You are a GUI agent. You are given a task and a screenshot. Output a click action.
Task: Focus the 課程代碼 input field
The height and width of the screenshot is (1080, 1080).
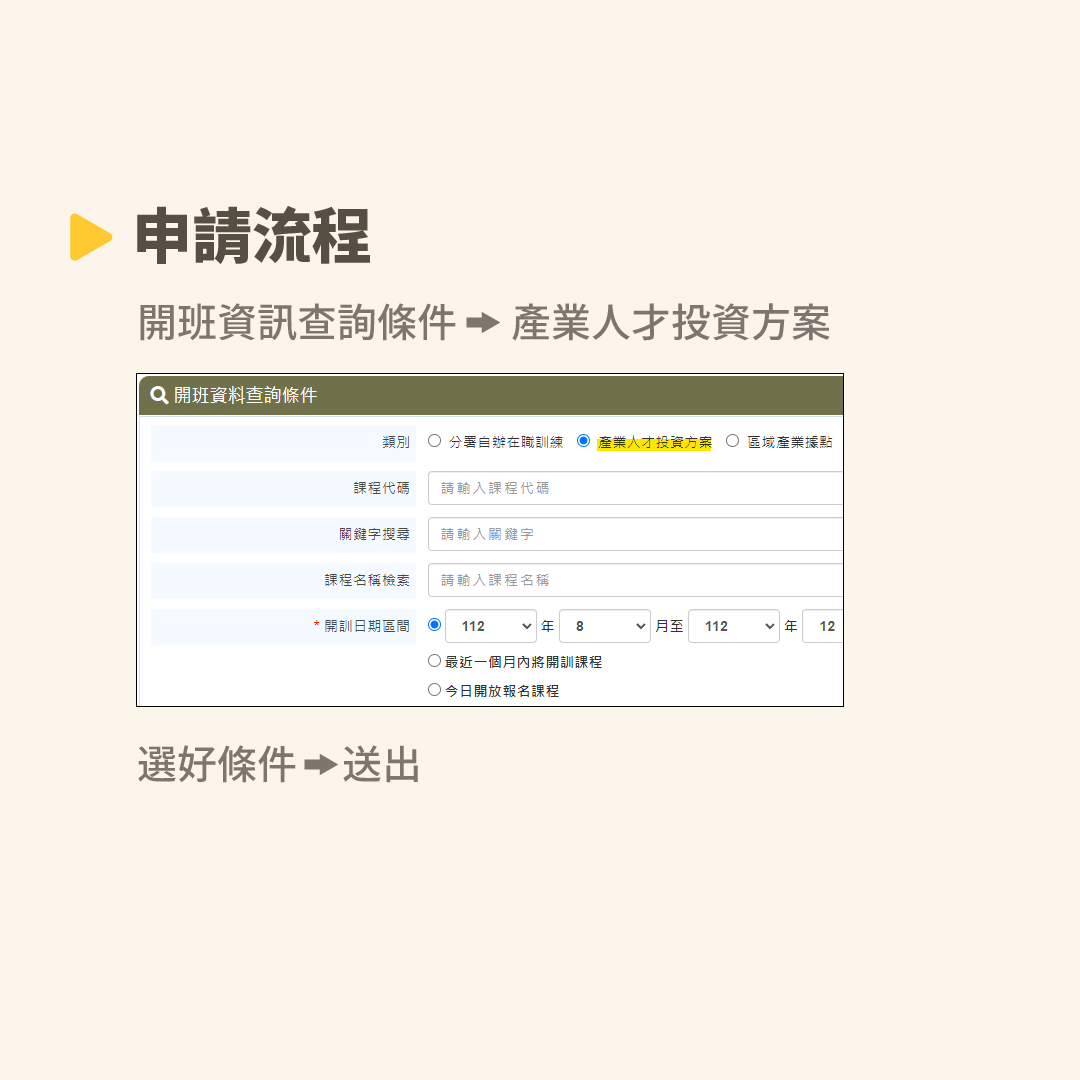[x=635, y=488]
